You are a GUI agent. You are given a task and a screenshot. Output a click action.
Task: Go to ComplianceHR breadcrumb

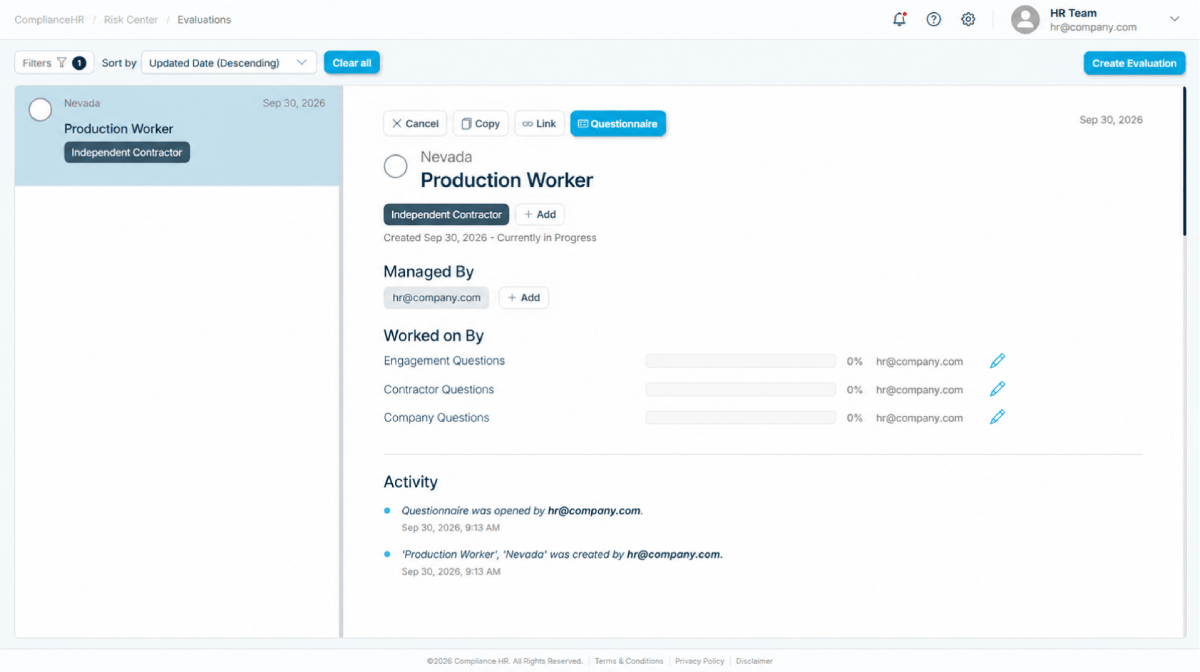[x=50, y=20]
